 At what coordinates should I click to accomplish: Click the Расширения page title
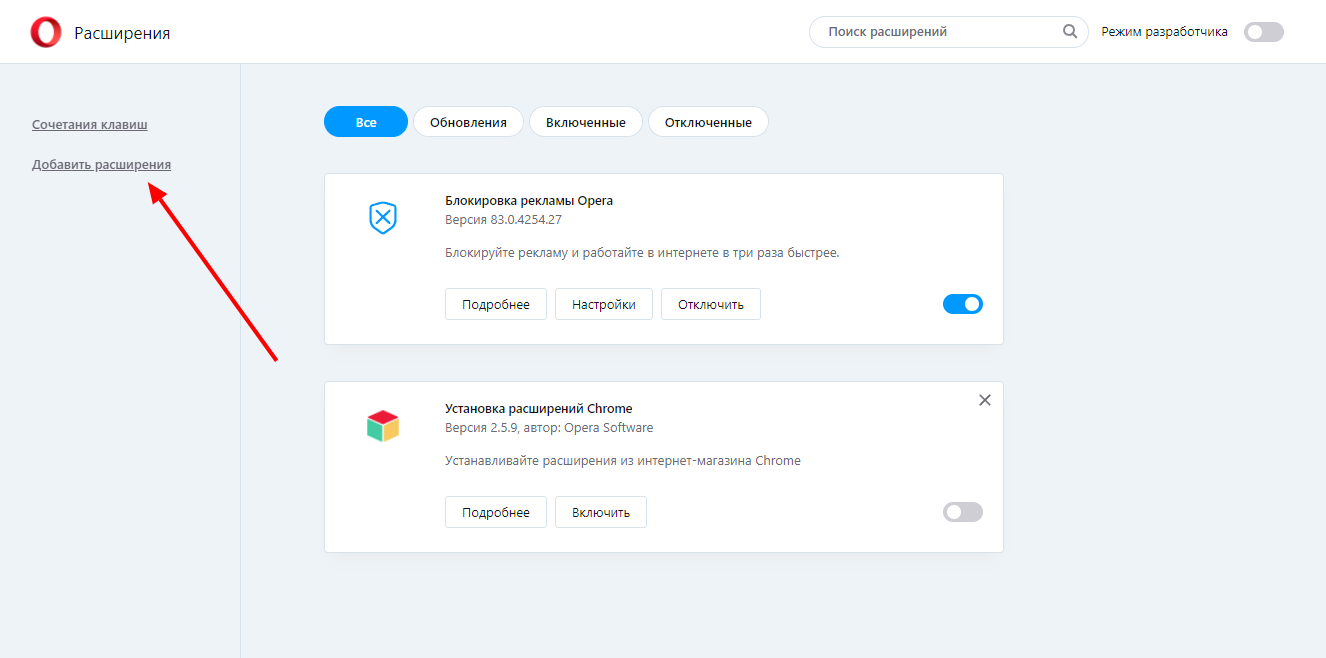[122, 33]
